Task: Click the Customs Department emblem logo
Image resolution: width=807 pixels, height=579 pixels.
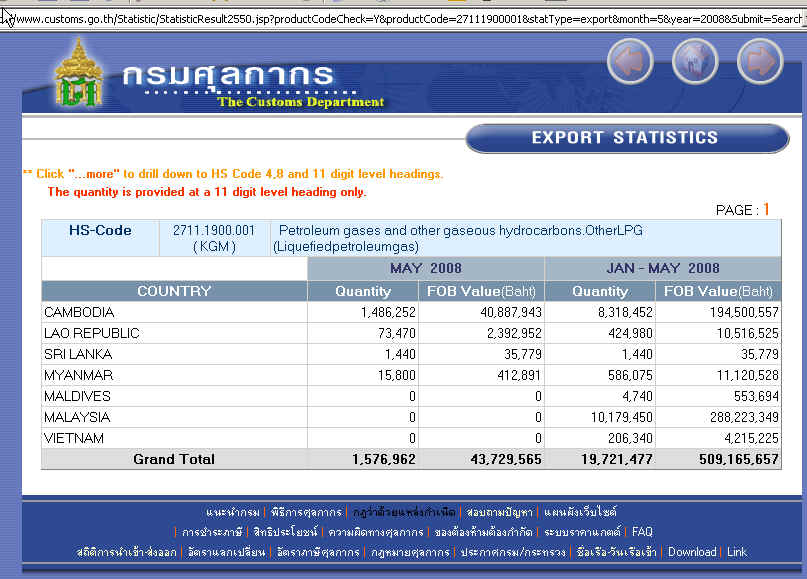Action: click(79, 73)
